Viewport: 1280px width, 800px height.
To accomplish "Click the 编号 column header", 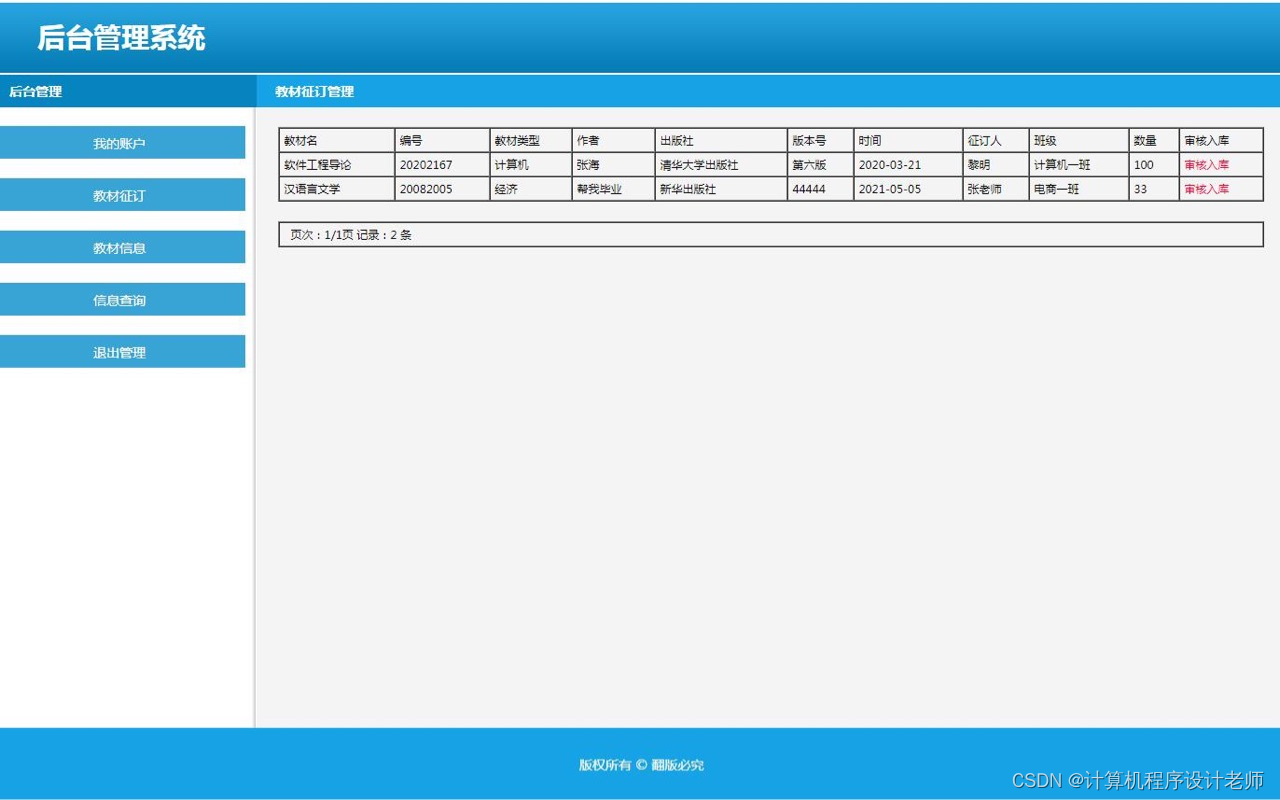I will 442,141.
